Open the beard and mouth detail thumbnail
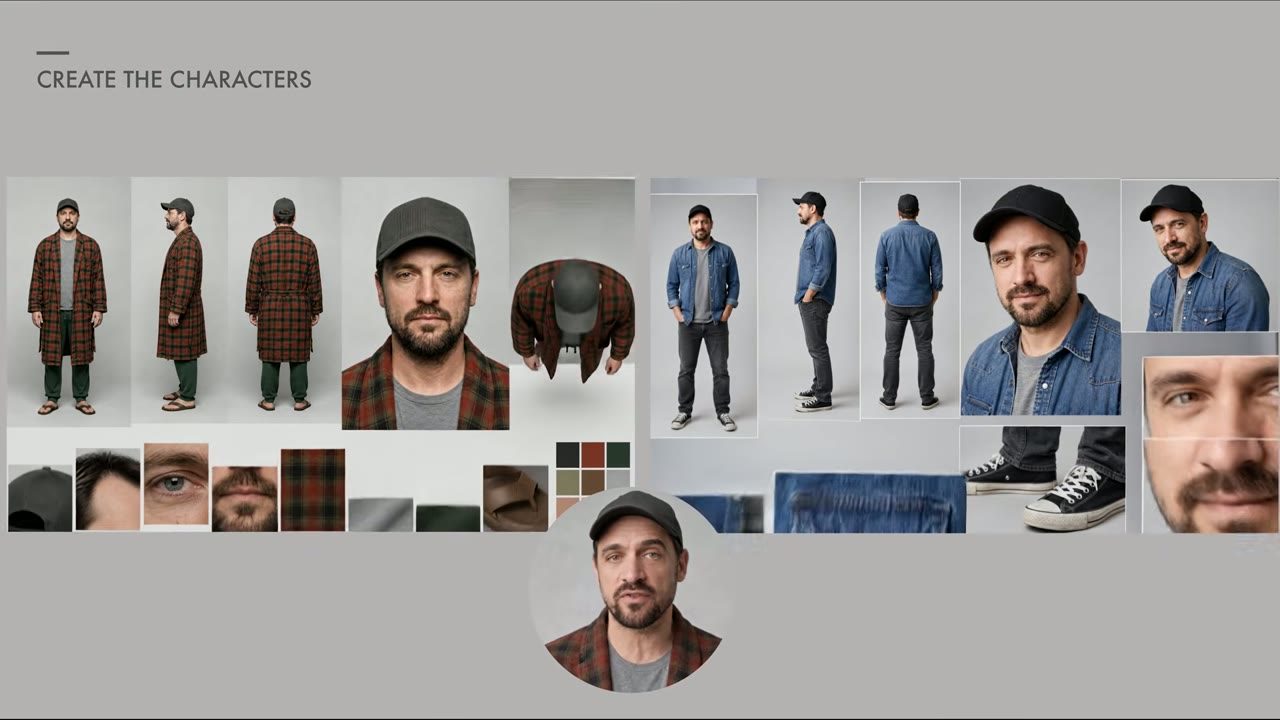The width and height of the screenshot is (1280, 720). click(x=245, y=498)
